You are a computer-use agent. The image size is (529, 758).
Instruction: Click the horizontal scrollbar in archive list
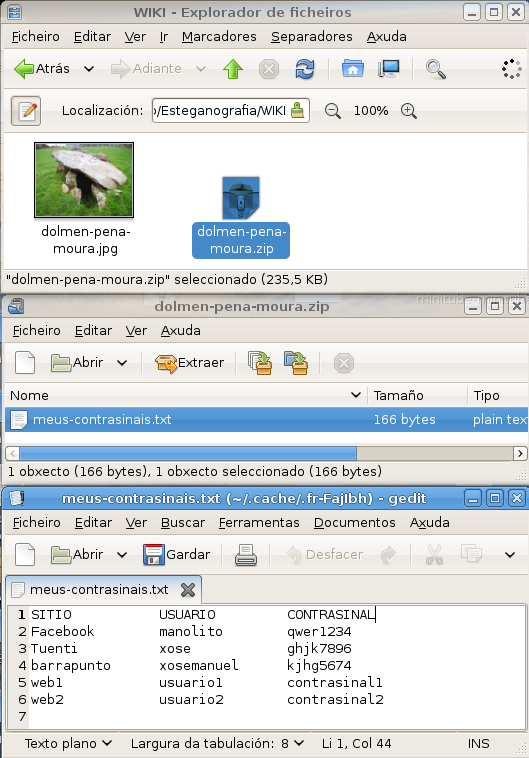(x=266, y=453)
